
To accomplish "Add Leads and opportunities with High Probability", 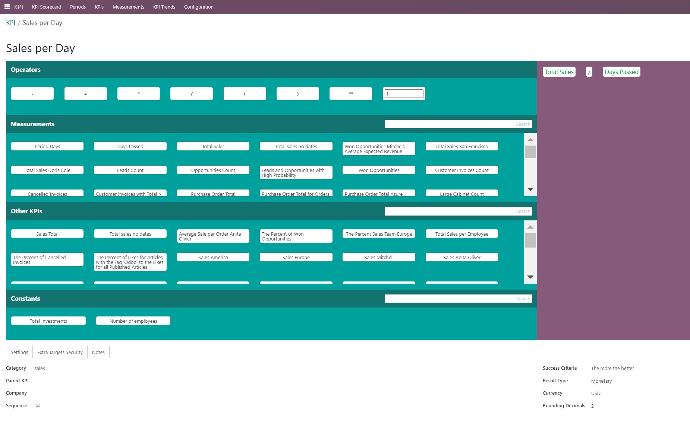I will tap(296, 172).
